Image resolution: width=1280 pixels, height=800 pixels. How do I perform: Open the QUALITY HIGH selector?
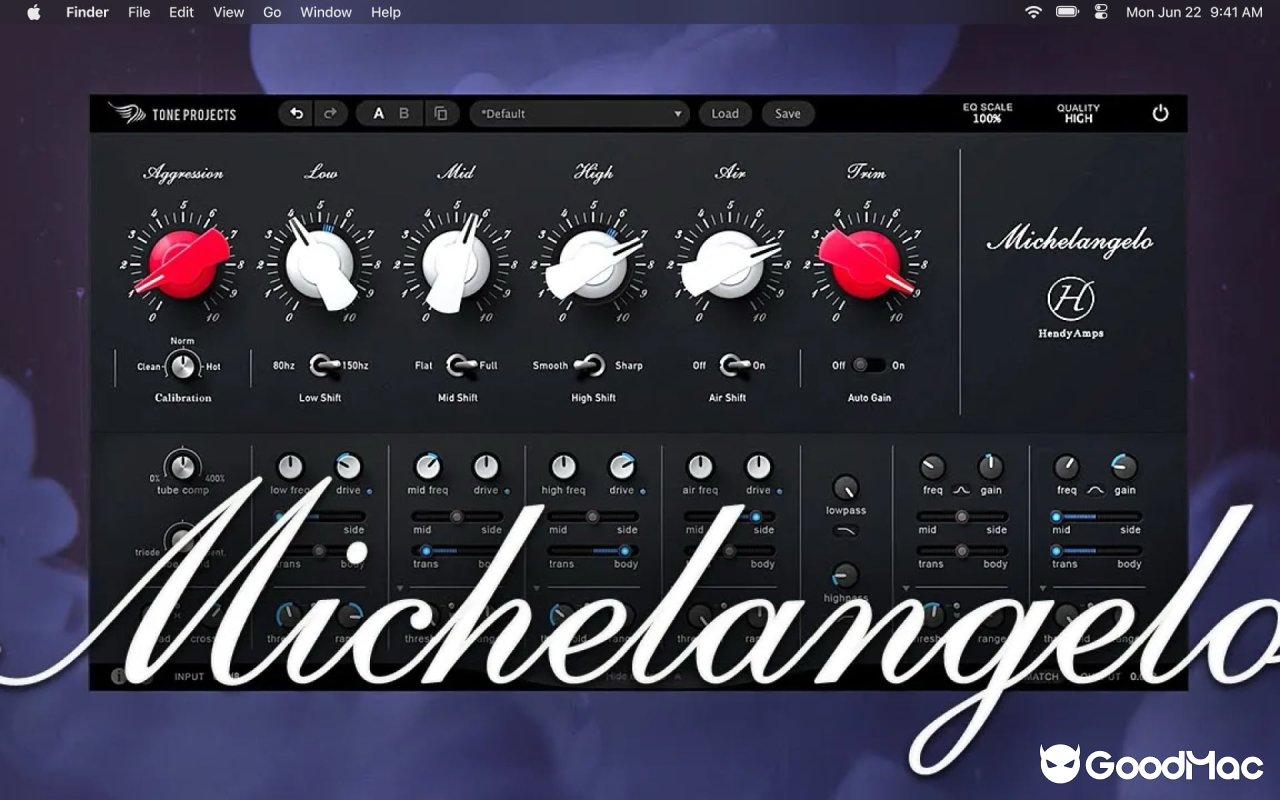tap(1078, 113)
